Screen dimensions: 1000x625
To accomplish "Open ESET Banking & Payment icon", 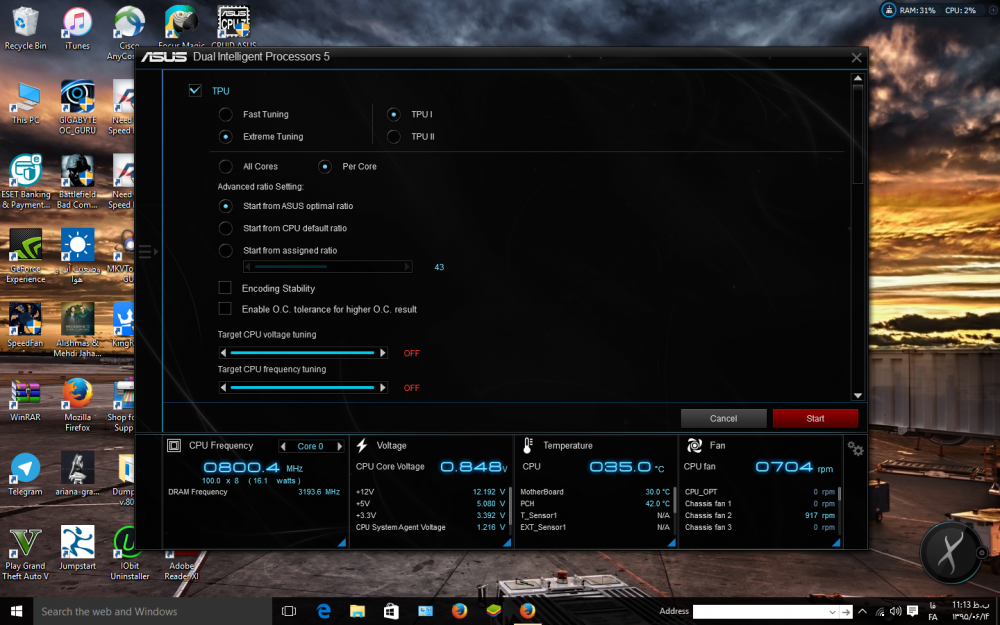I will 26,182.
